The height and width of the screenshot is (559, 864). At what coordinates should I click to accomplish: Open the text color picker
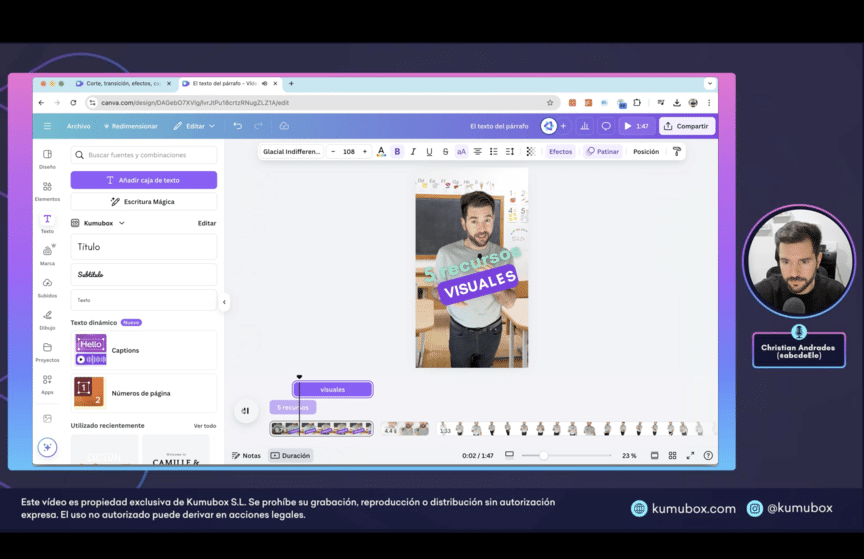[381, 152]
